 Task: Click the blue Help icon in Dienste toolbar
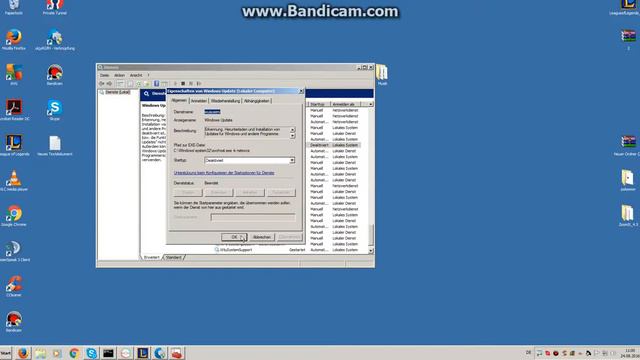(156, 83)
